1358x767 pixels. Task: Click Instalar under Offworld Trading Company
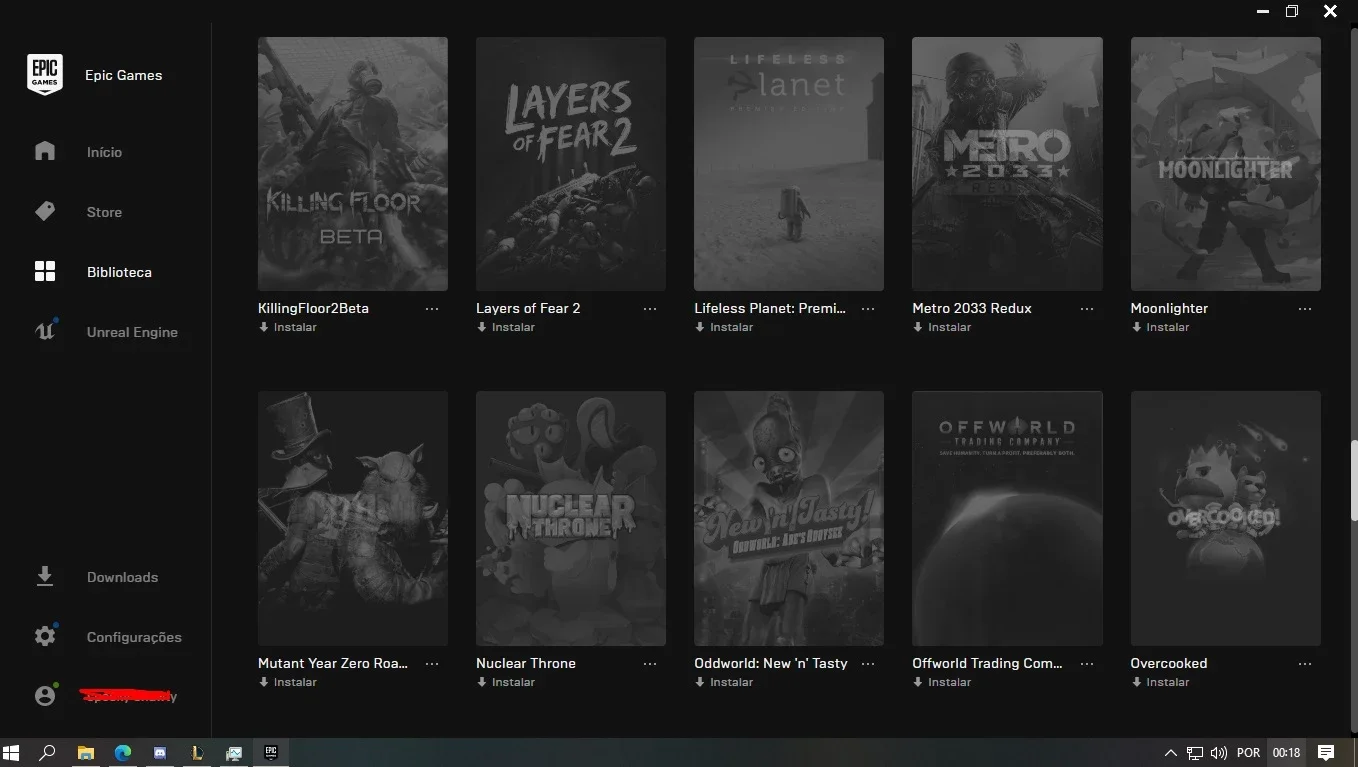pos(942,682)
